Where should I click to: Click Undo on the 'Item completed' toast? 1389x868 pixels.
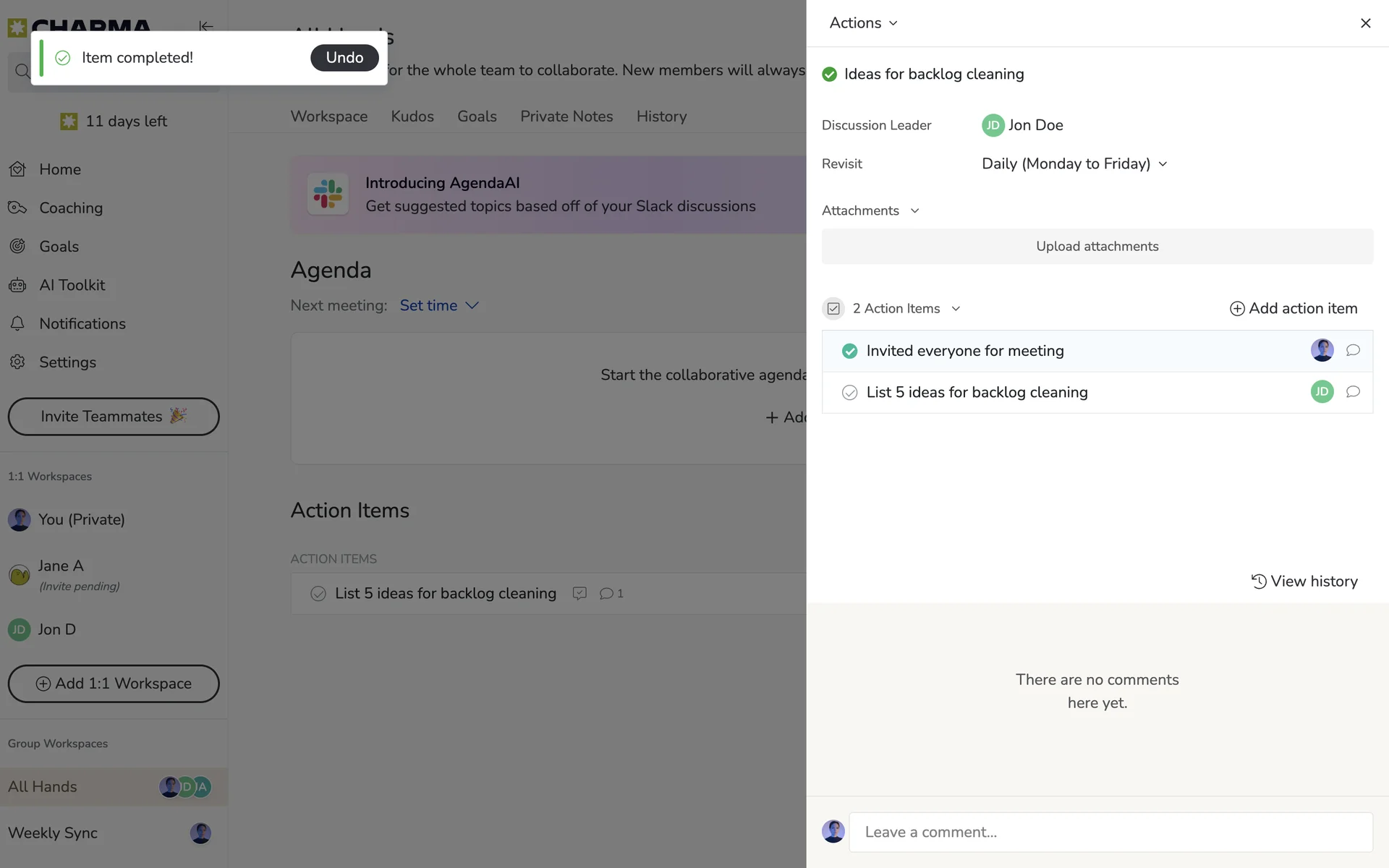[x=344, y=58]
